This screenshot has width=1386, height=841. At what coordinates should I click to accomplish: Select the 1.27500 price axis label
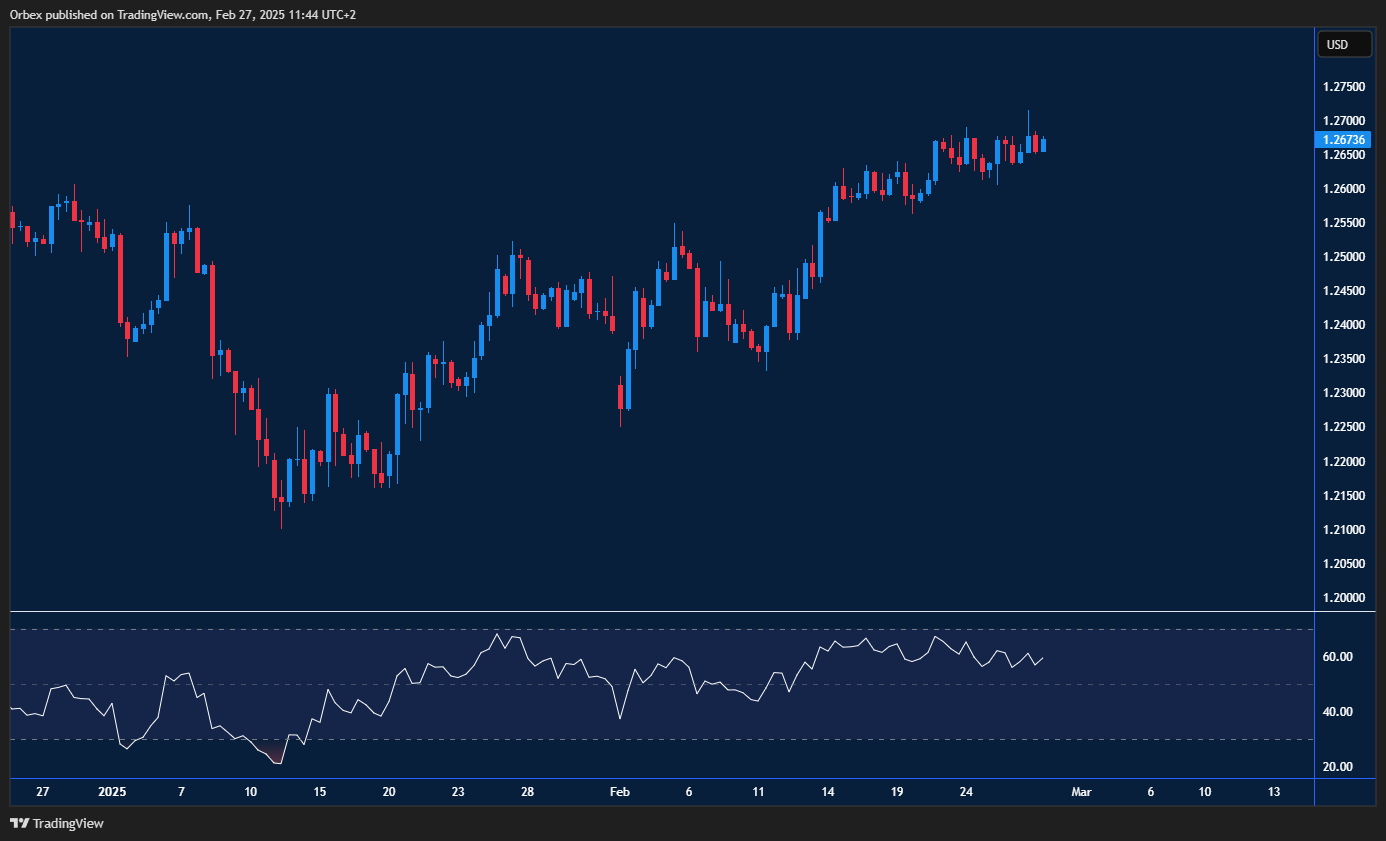[1342, 88]
